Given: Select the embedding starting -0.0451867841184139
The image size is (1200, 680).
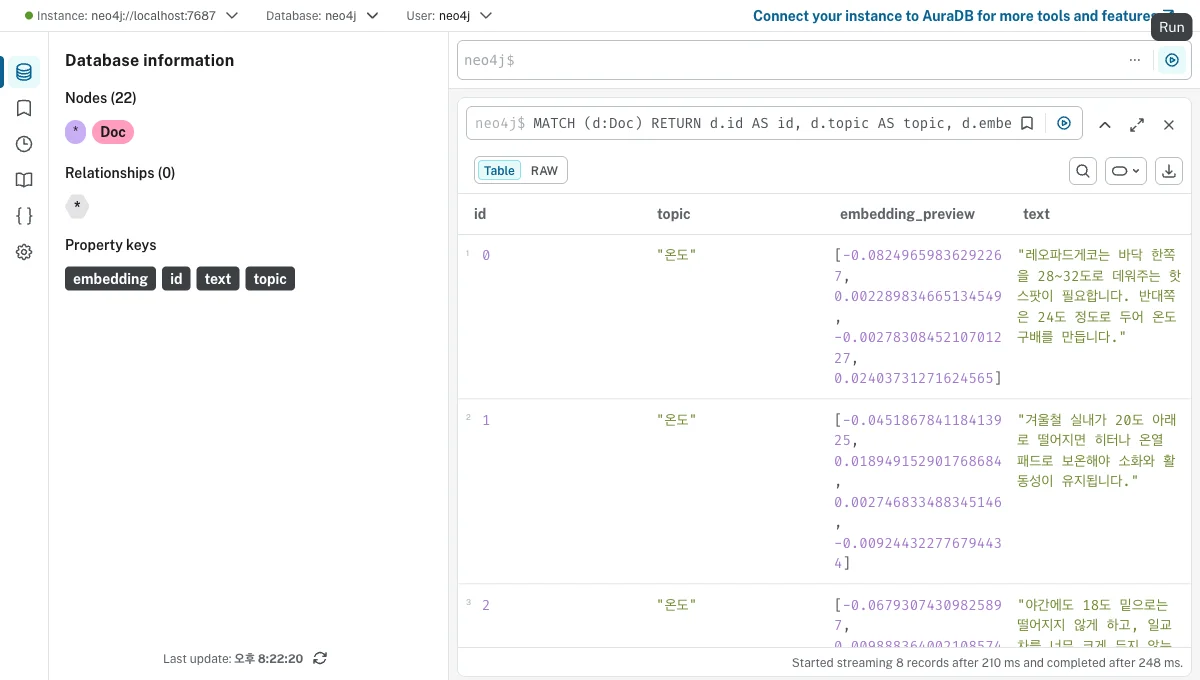Looking at the screenshot, I should [x=918, y=492].
